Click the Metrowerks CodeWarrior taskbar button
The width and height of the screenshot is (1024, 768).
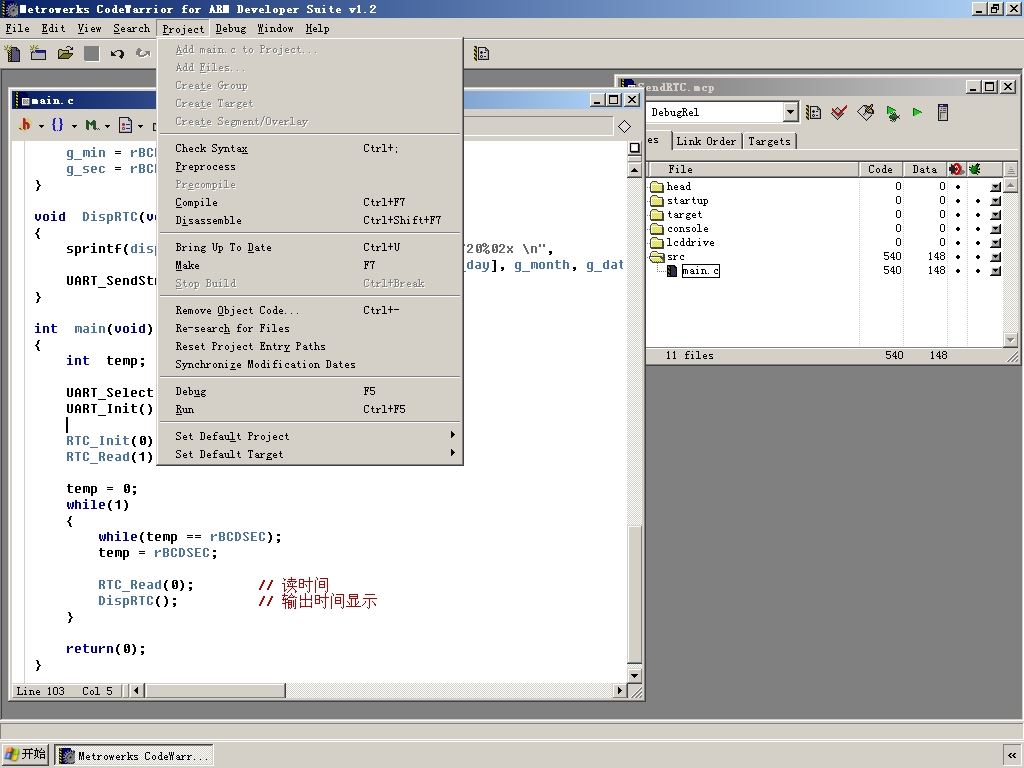[x=134, y=756]
